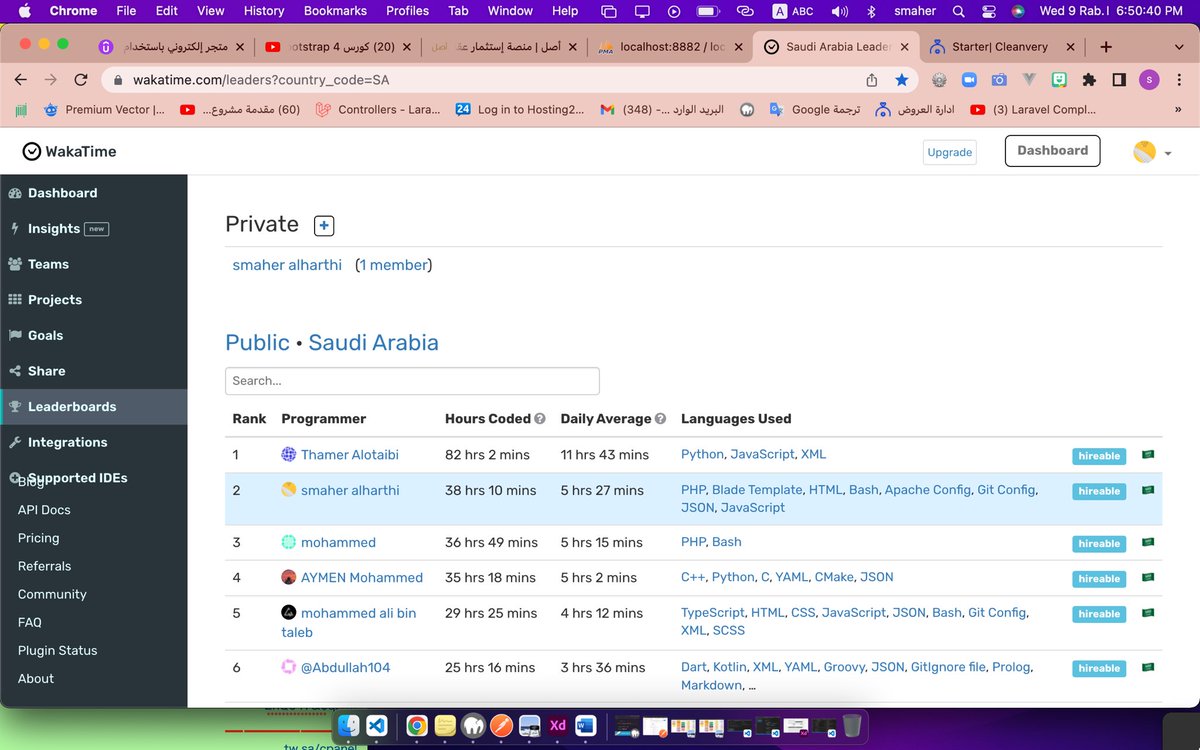Image resolution: width=1200 pixels, height=750 pixels.
Task: Go back with Chrome's back arrow
Action: click(x=21, y=80)
